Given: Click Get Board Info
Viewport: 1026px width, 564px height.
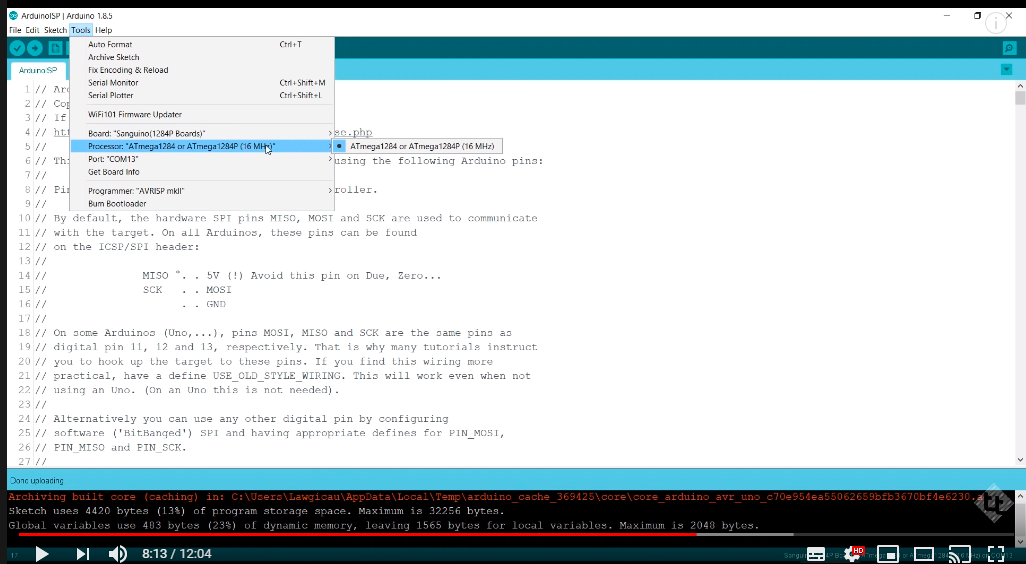Looking at the screenshot, I should [x=202, y=172].
